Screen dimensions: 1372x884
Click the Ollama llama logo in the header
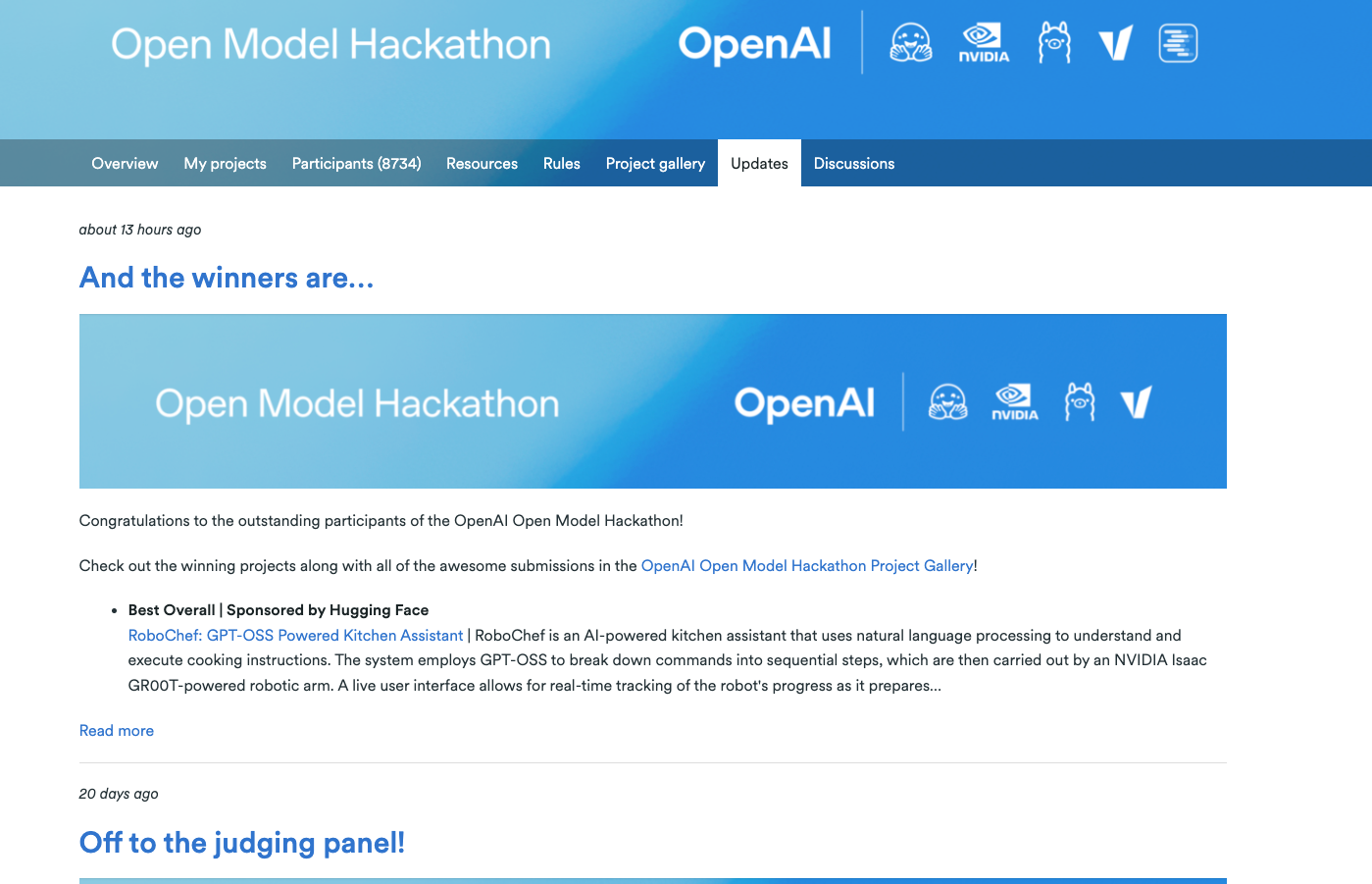click(1054, 43)
